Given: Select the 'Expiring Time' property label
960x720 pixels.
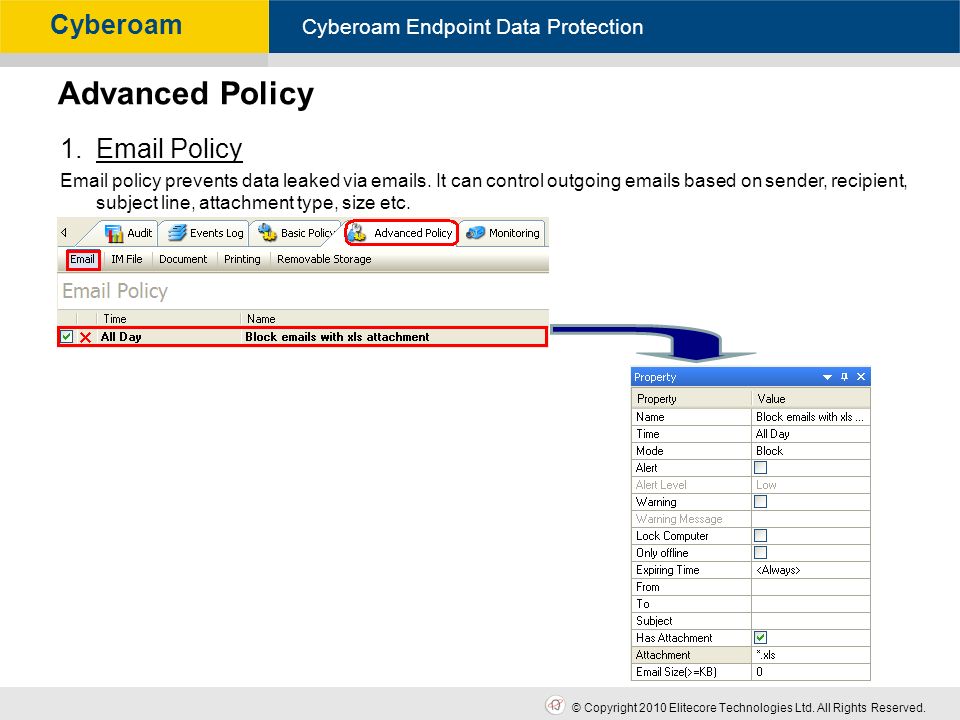Looking at the screenshot, I should pyautogui.click(x=667, y=570).
